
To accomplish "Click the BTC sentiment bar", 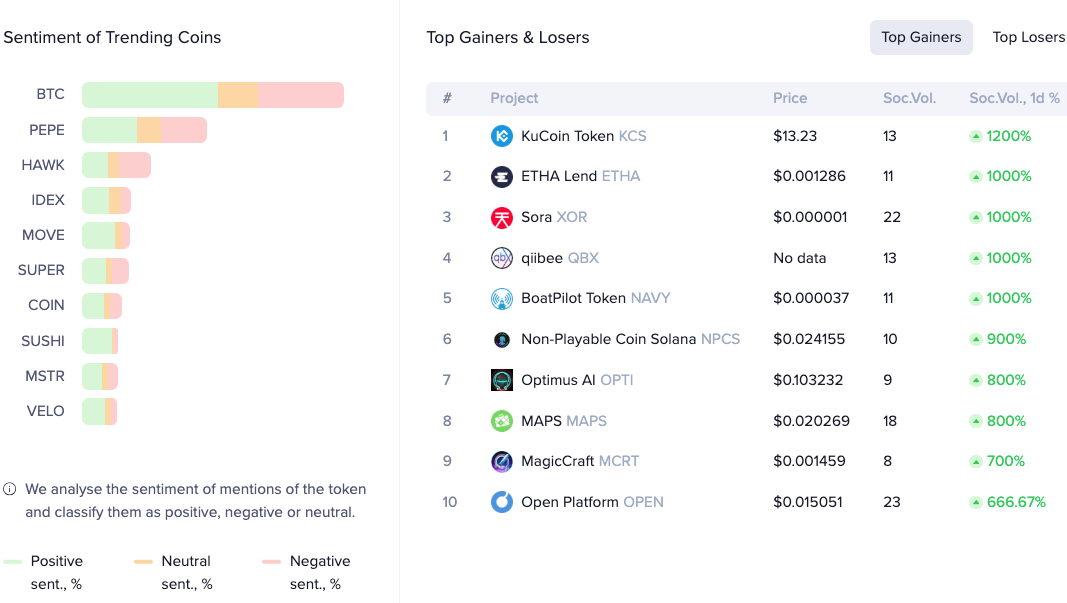I will click(x=213, y=95).
